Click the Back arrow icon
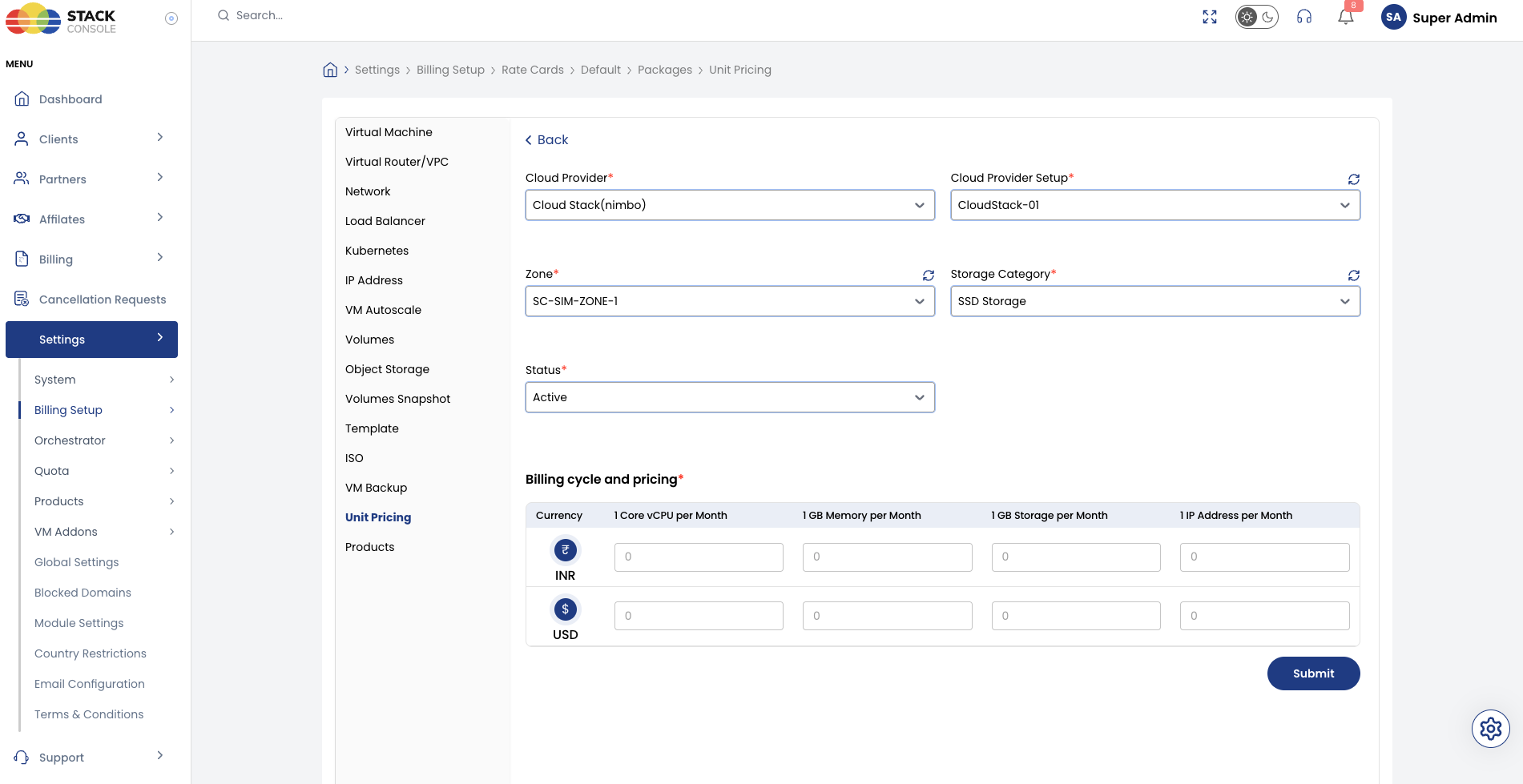Image resolution: width=1523 pixels, height=784 pixels. tap(529, 140)
